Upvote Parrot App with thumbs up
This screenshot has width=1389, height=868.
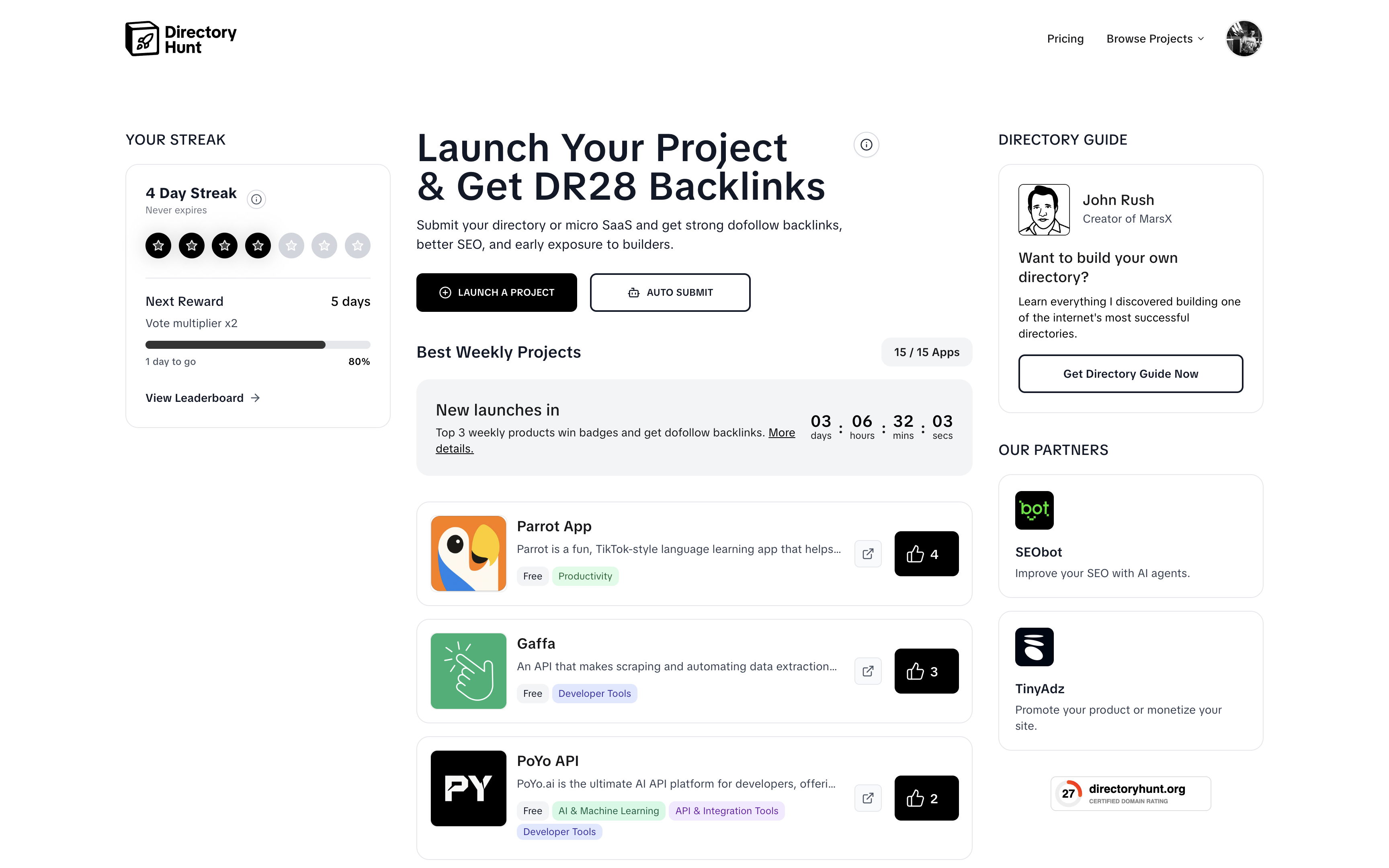coord(926,554)
